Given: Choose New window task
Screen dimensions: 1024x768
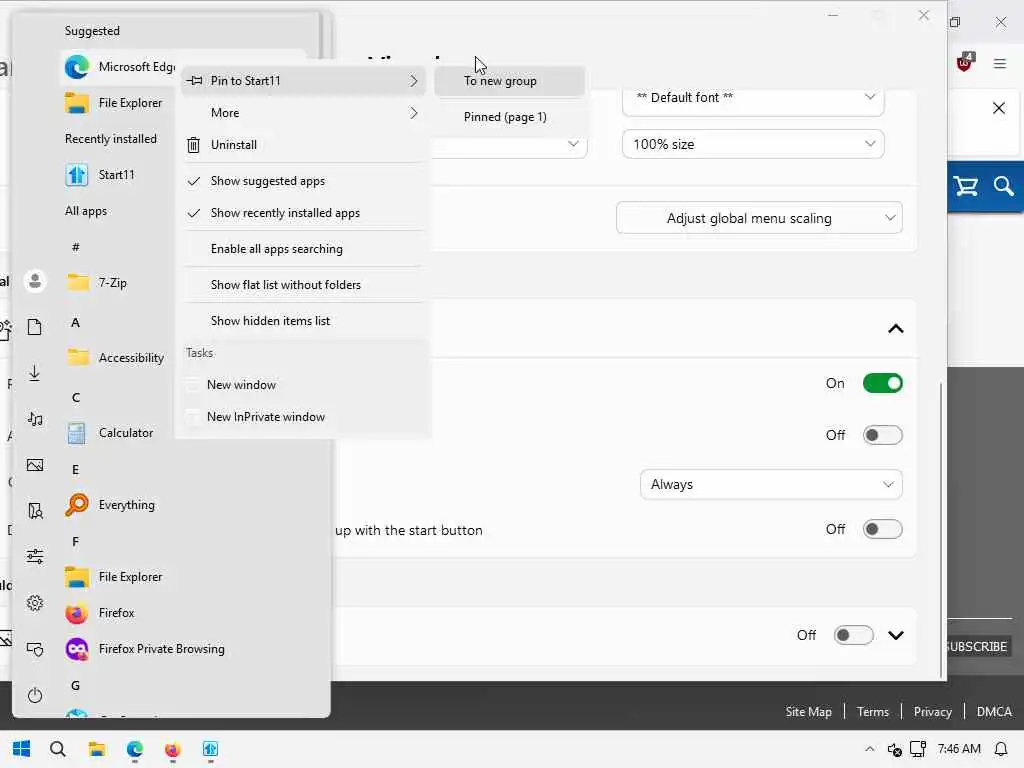Looking at the screenshot, I should (304, 385).
